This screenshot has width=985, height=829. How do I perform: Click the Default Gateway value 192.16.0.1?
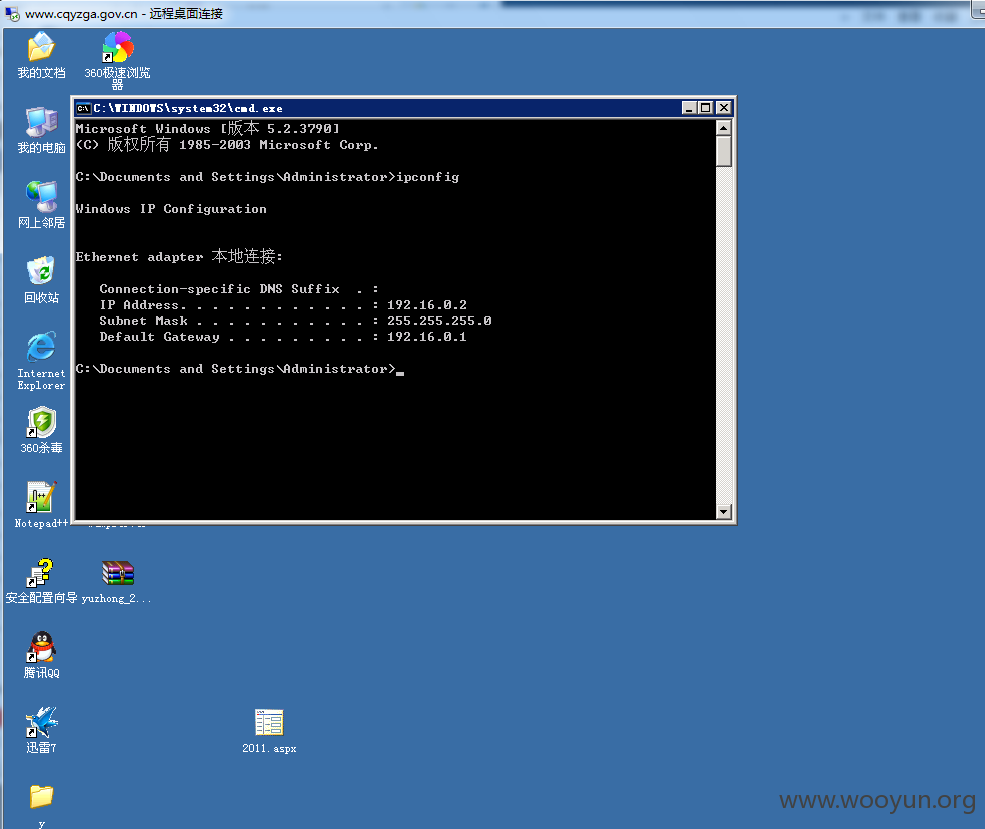point(427,337)
